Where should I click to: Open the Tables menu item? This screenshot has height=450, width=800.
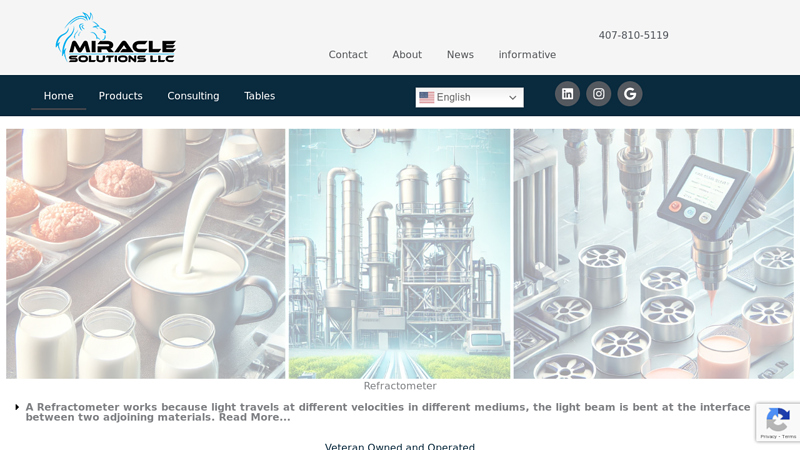tap(259, 96)
